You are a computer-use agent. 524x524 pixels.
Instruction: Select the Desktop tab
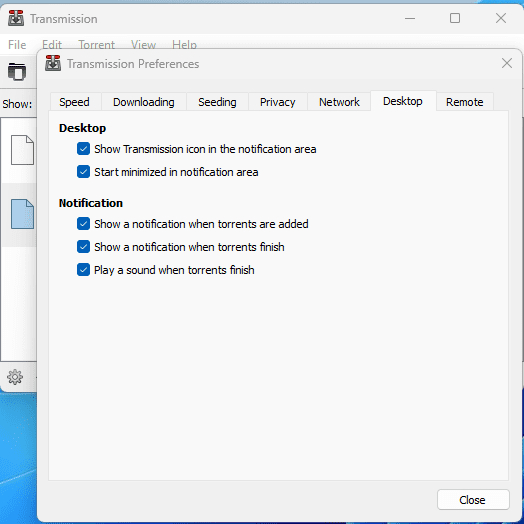(x=403, y=101)
